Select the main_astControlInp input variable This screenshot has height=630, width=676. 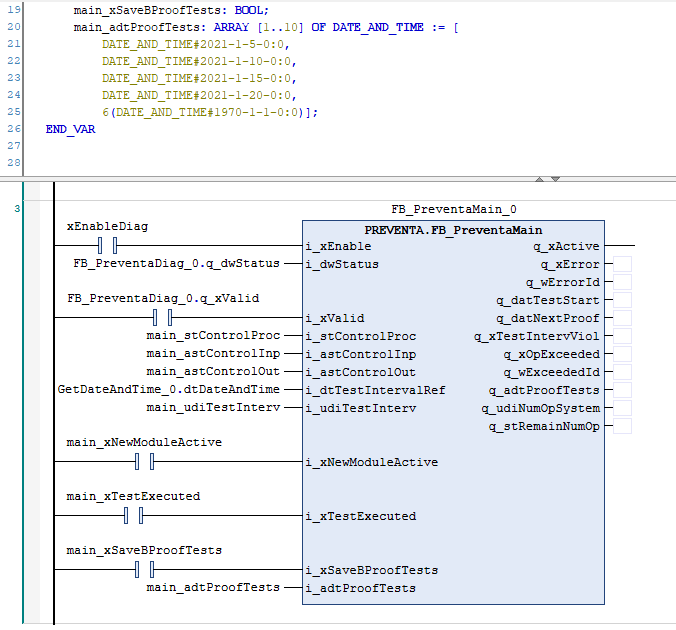(213, 354)
